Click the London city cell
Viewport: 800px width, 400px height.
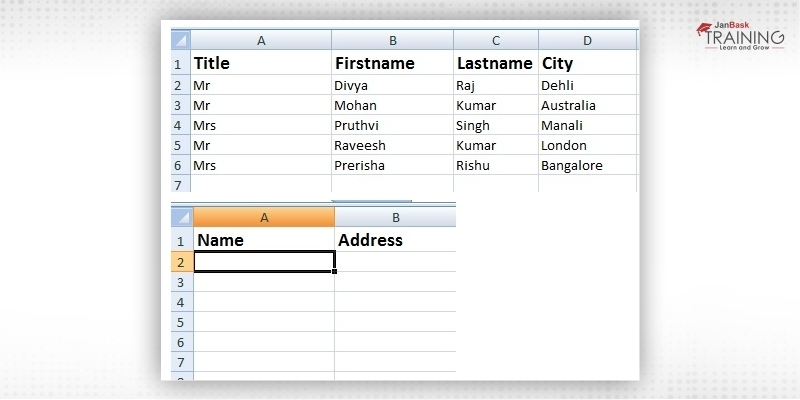pos(588,145)
